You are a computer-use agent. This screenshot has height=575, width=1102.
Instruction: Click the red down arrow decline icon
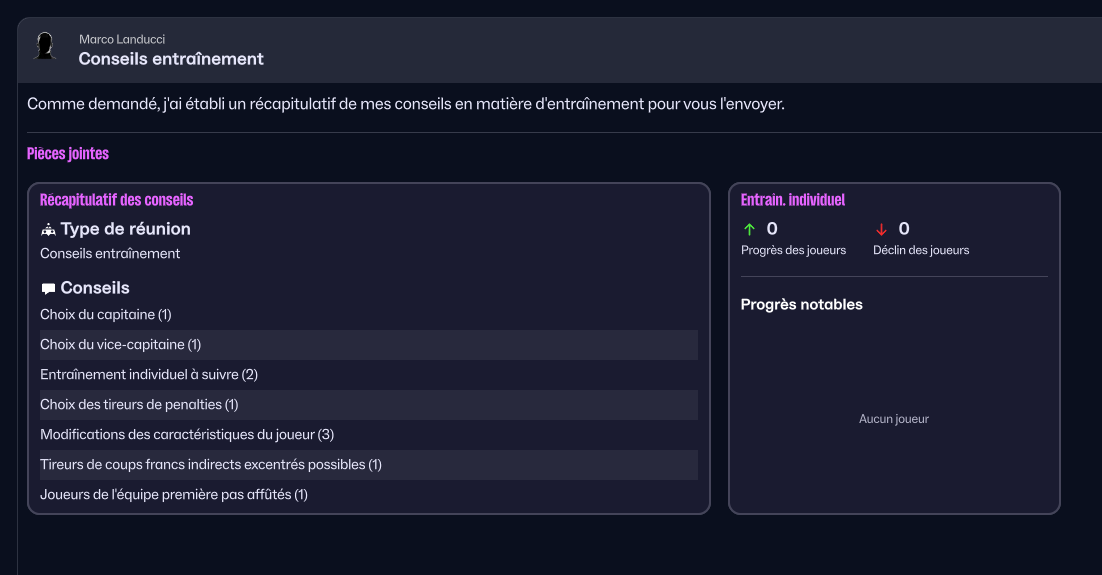(881, 229)
